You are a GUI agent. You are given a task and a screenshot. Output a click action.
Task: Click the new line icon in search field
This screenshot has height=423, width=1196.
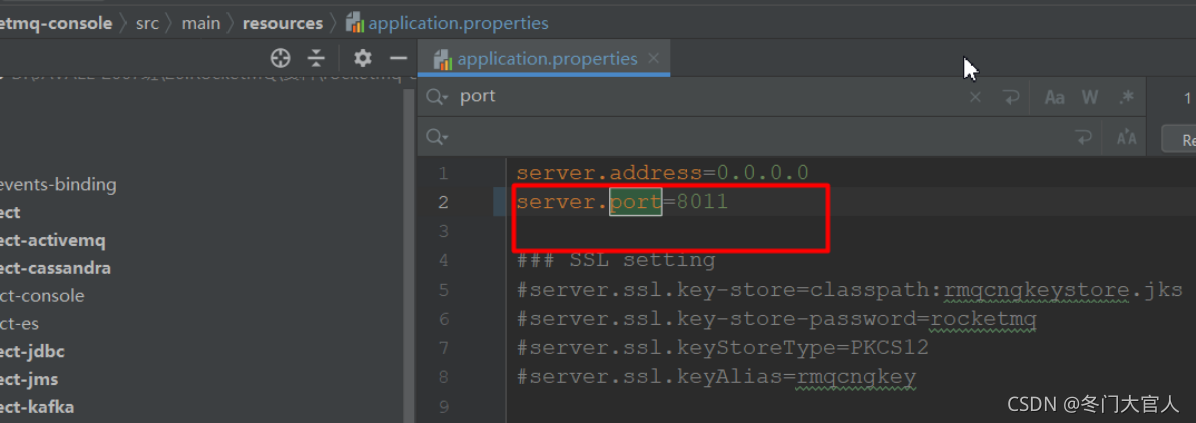pyautogui.click(x=1011, y=98)
